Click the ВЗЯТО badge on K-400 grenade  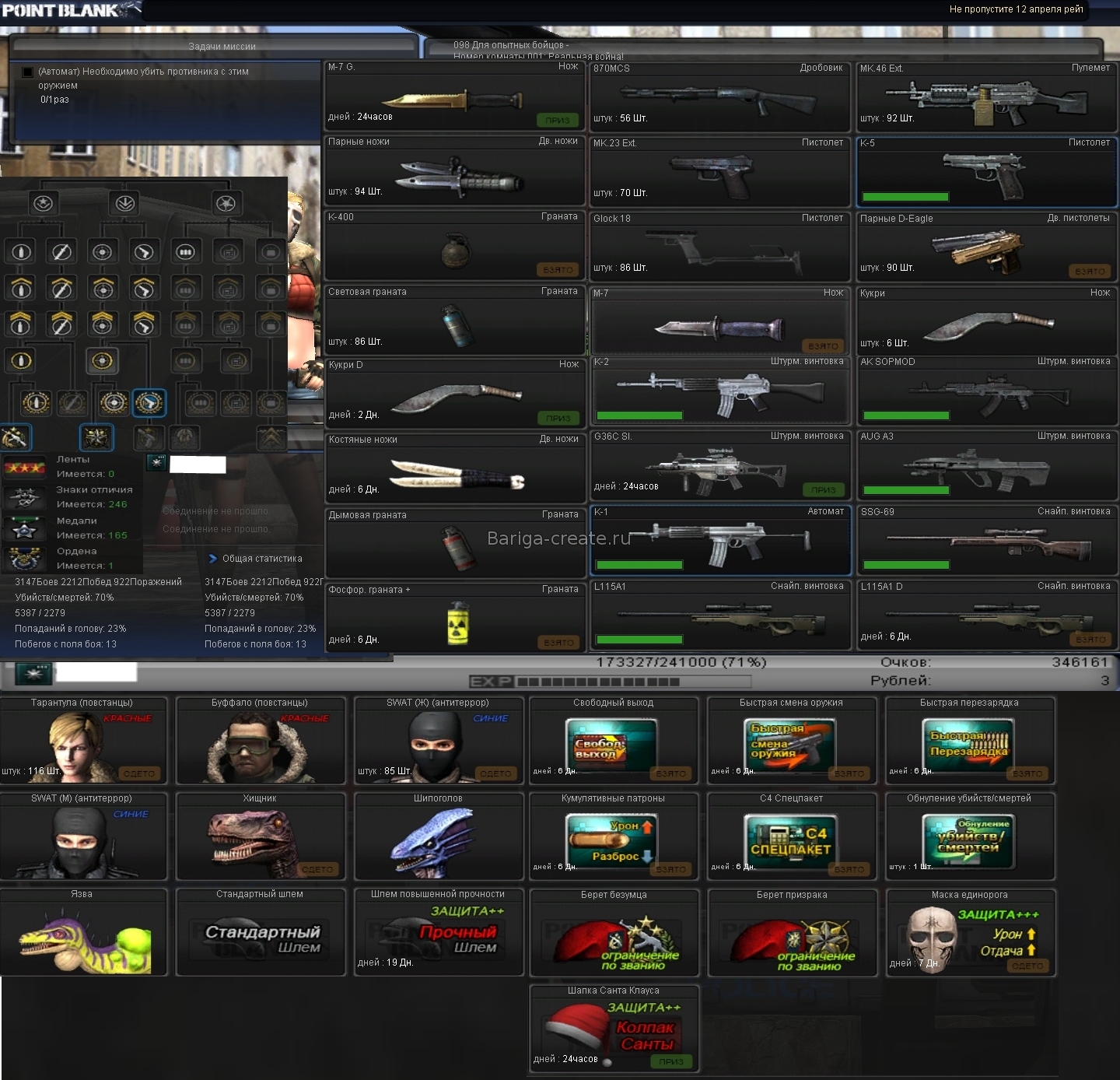click(558, 270)
